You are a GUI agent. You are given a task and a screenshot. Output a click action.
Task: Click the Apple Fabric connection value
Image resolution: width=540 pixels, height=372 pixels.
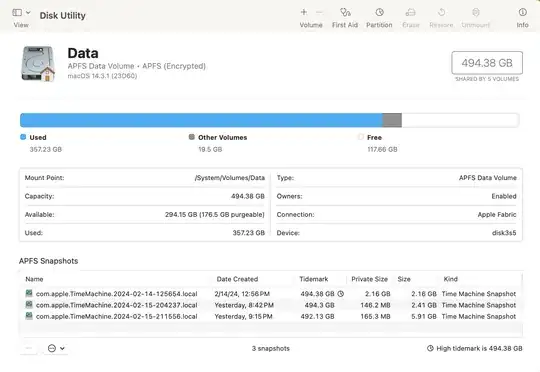(x=497, y=215)
